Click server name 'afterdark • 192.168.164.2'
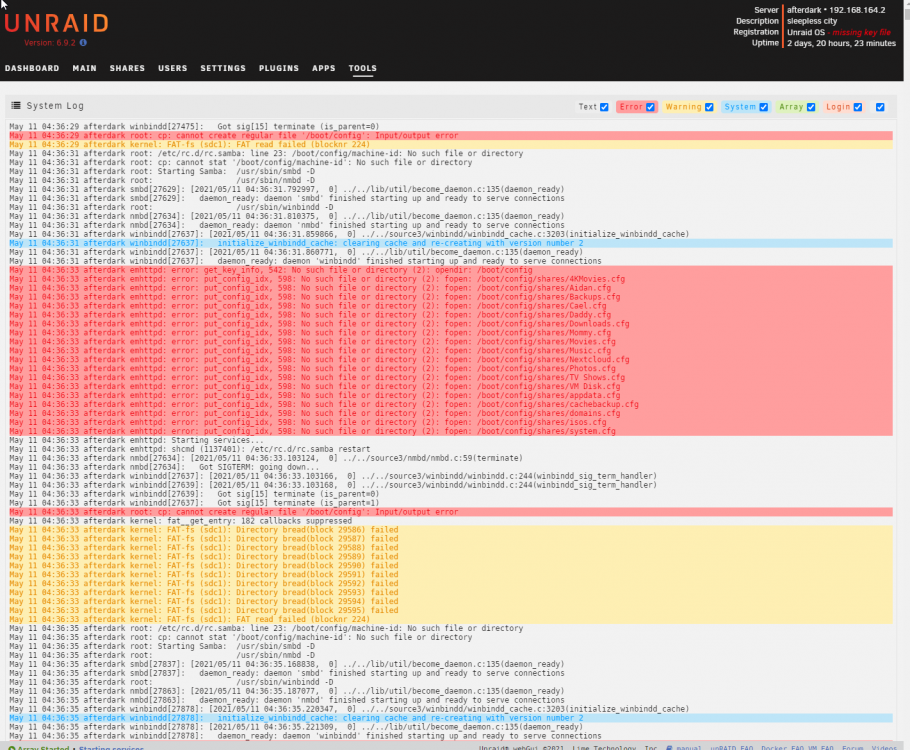This screenshot has width=910, height=750. coord(836,10)
